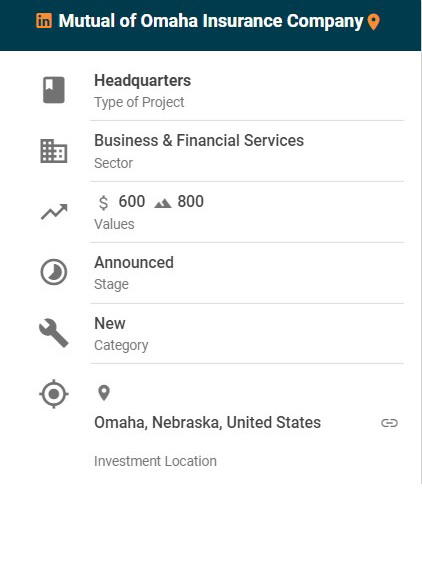Select Omaha, Nebraska, United States location text
422x567 pixels.
208,422
